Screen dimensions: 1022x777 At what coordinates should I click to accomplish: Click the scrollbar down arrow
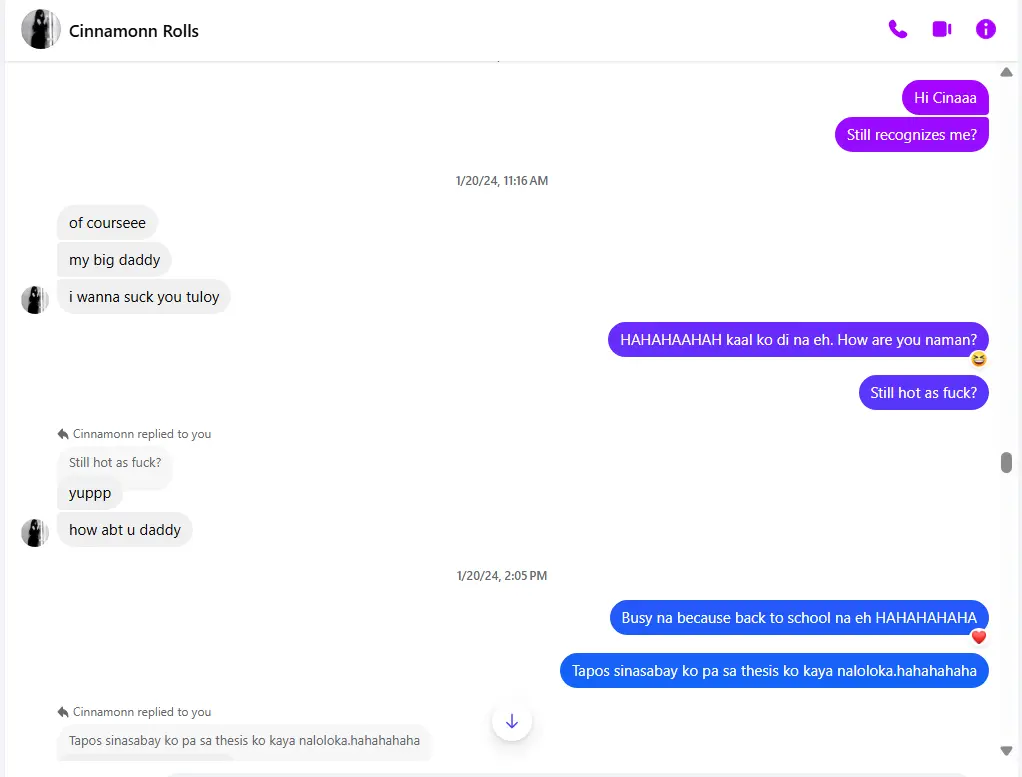point(1006,751)
